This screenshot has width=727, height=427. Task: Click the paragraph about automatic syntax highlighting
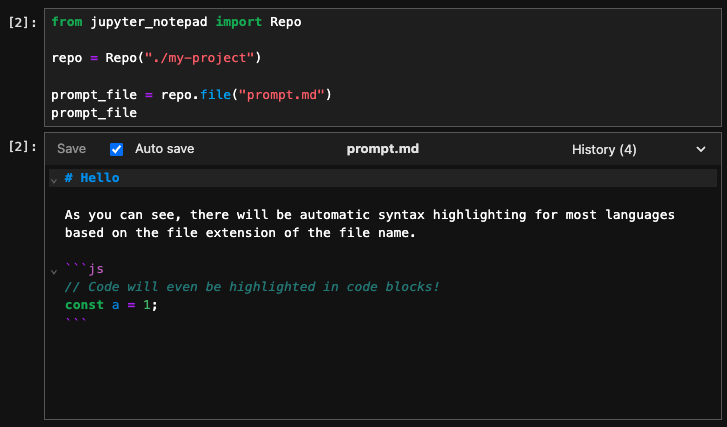click(370, 223)
